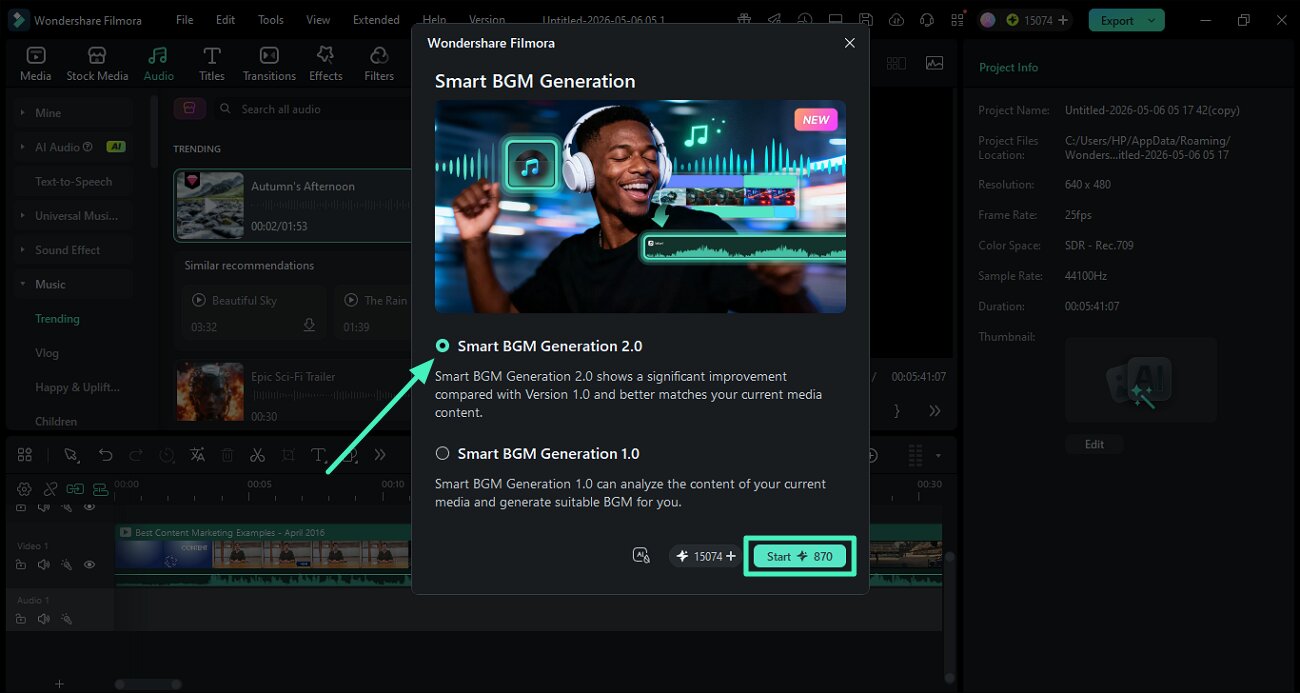The width and height of the screenshot is (1300, 693).
Task: Click the circled plus icon at timeline top-right
Action: pyautogui.click(x=871, y=455)
